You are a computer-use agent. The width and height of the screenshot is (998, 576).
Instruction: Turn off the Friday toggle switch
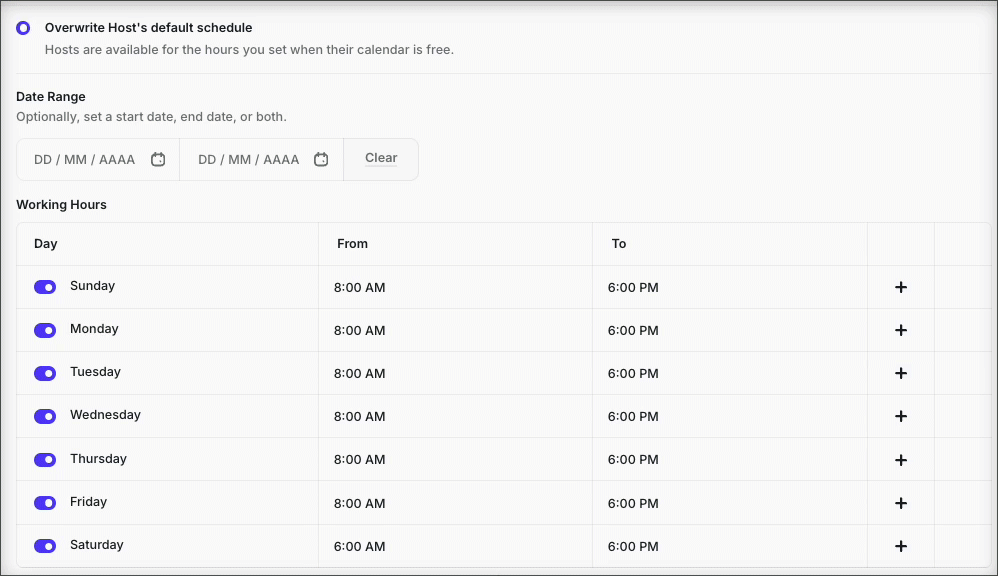(x=45, y=503)
